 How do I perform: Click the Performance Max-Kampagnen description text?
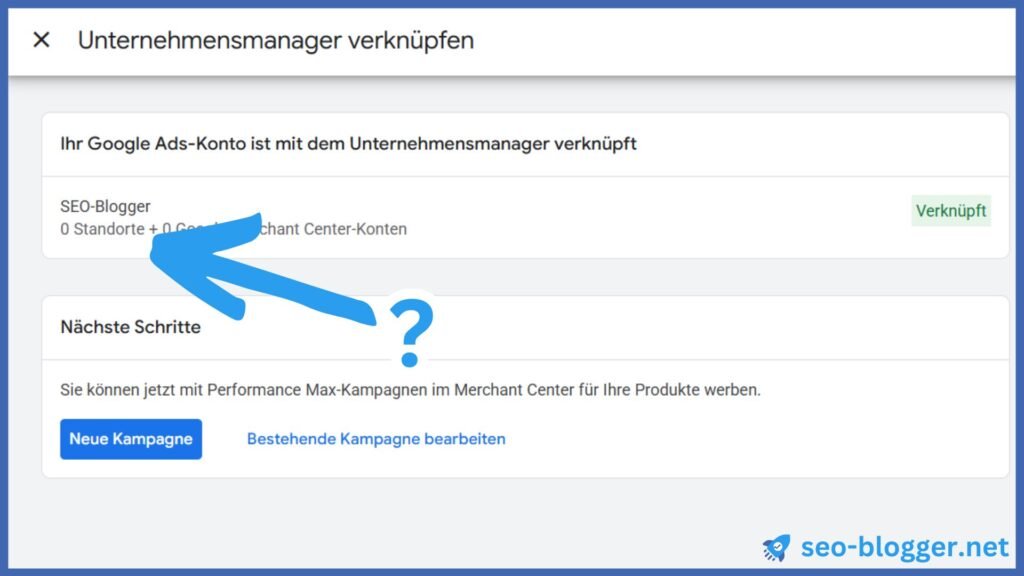point(410,390)
